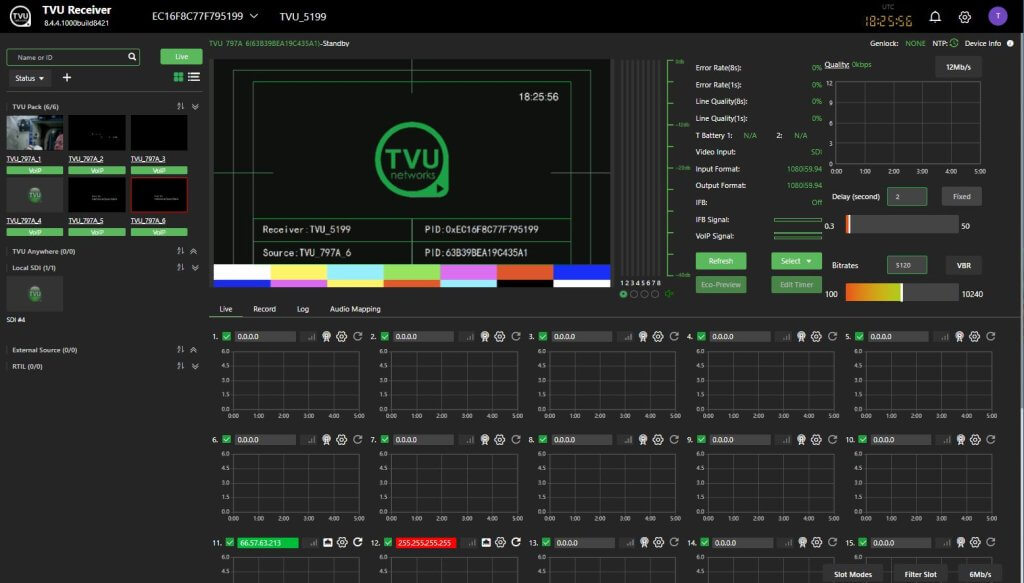Add a new source with the plus icon
This screenshot has height=583, width=1024.
tap(67, 78)
